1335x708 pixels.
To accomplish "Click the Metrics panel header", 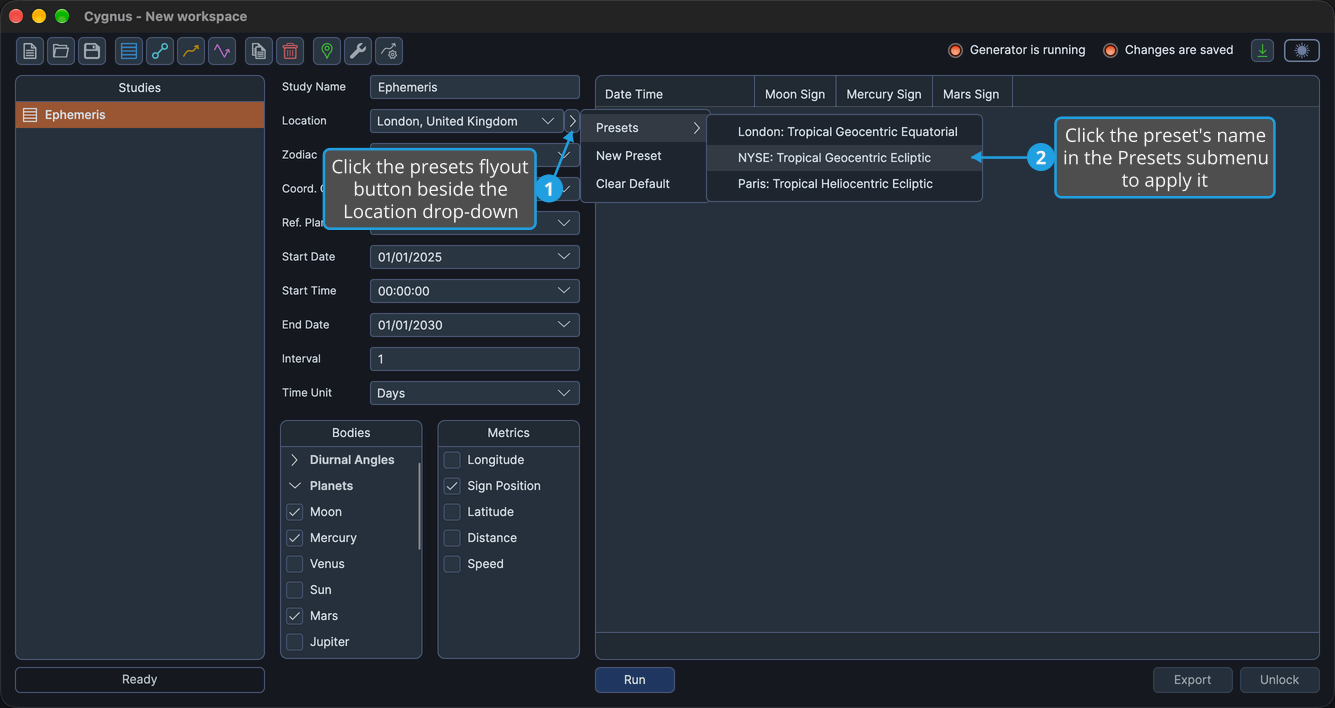I will [508, 433].
